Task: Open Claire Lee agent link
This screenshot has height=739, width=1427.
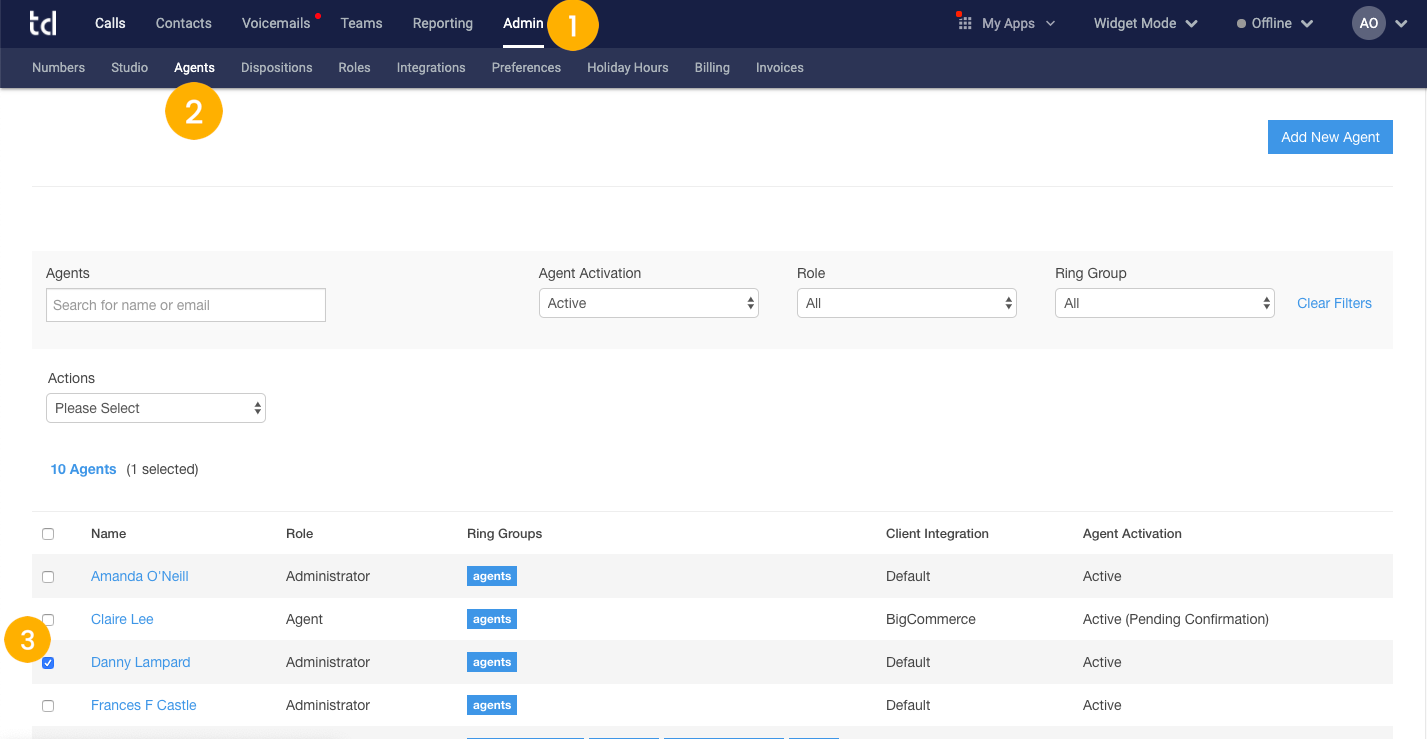Action: pyautogui.click(x=122, y=619)
